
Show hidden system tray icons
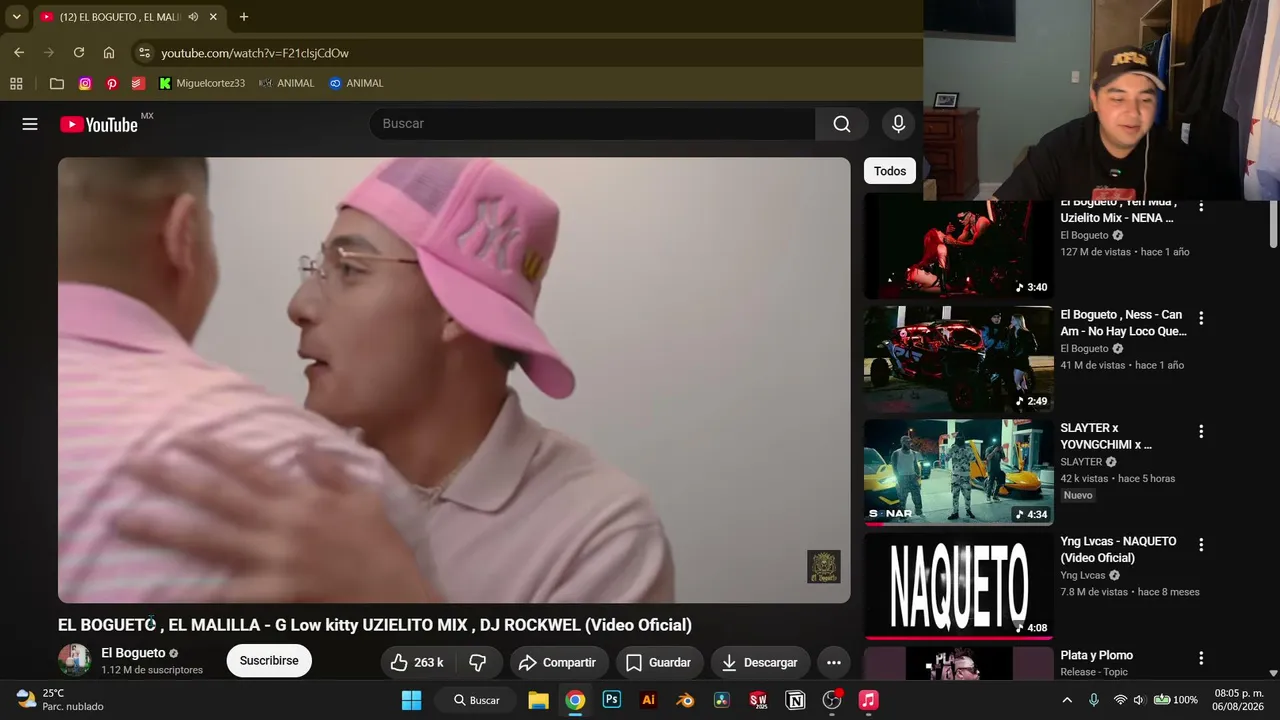(1067, 700)
